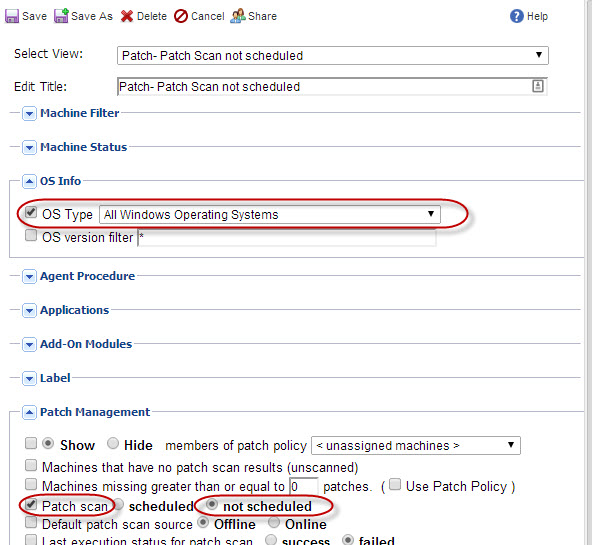Enable the OS version filter checkbox
The width and height of the screenshot is (592, 545).
31,236
